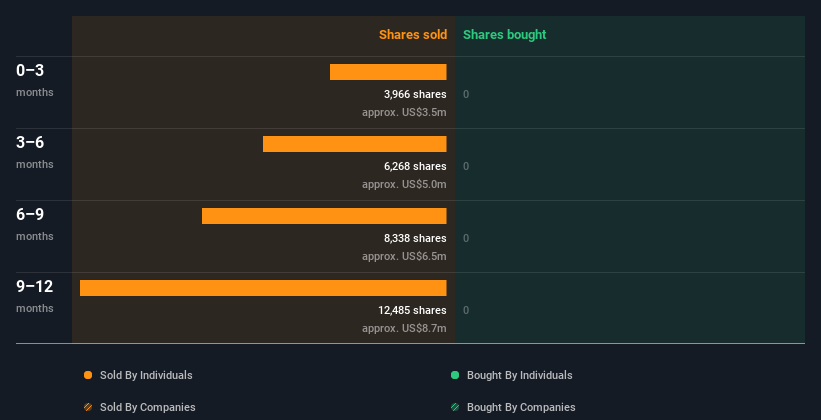Click the Shares sold column header

click(x=413, y=35)
